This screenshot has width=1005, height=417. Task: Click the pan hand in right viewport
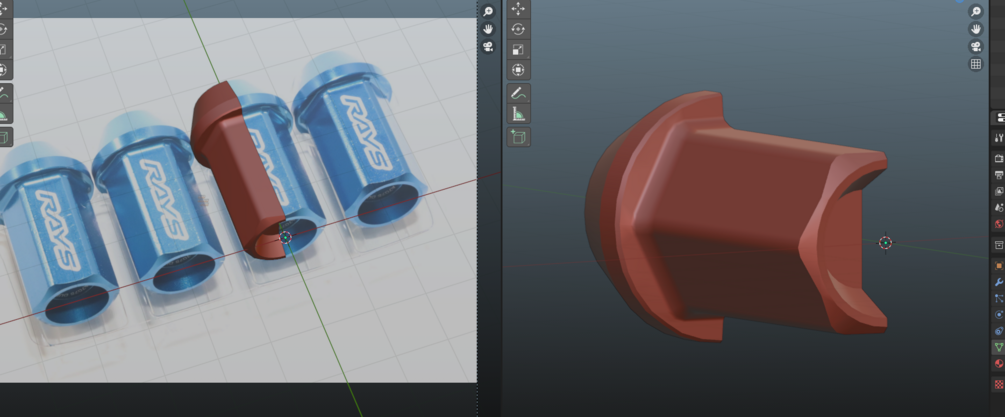click(x=976, y=29)
